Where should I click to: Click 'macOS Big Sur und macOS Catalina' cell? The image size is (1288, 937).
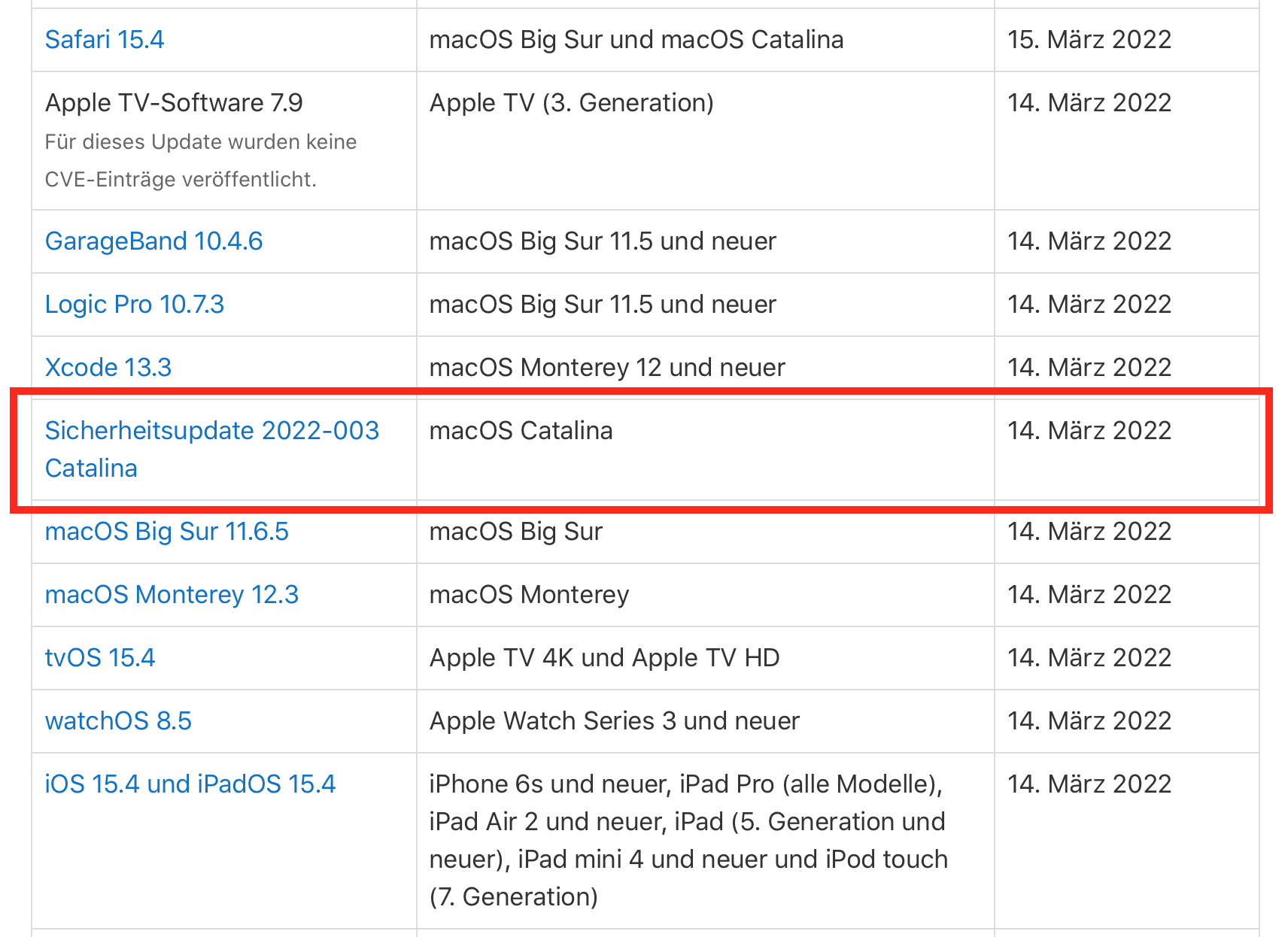point(636,40)
